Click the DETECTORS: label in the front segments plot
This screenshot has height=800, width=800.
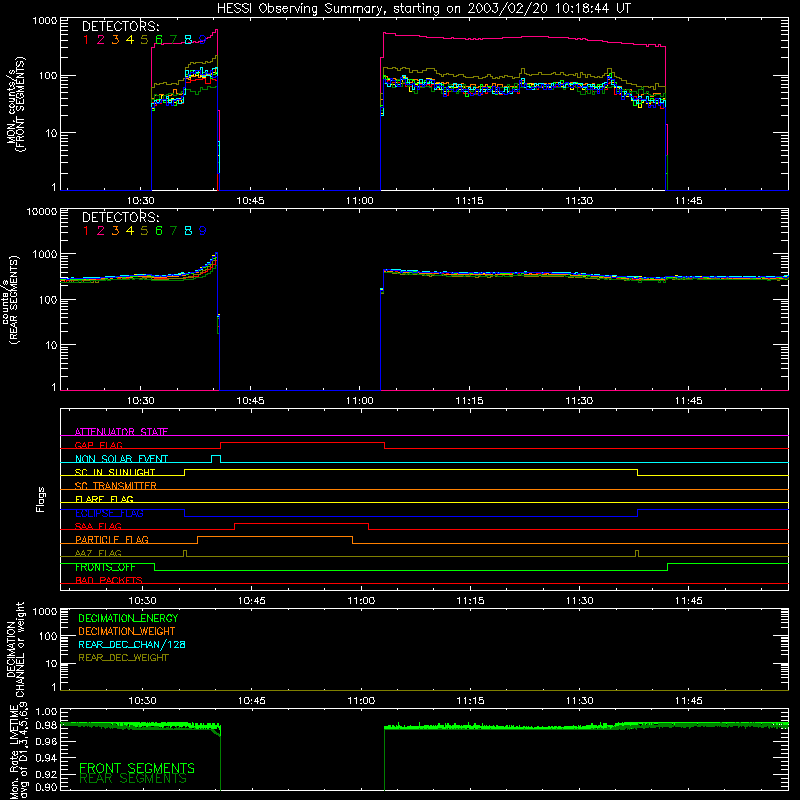(x=121, y=27)
